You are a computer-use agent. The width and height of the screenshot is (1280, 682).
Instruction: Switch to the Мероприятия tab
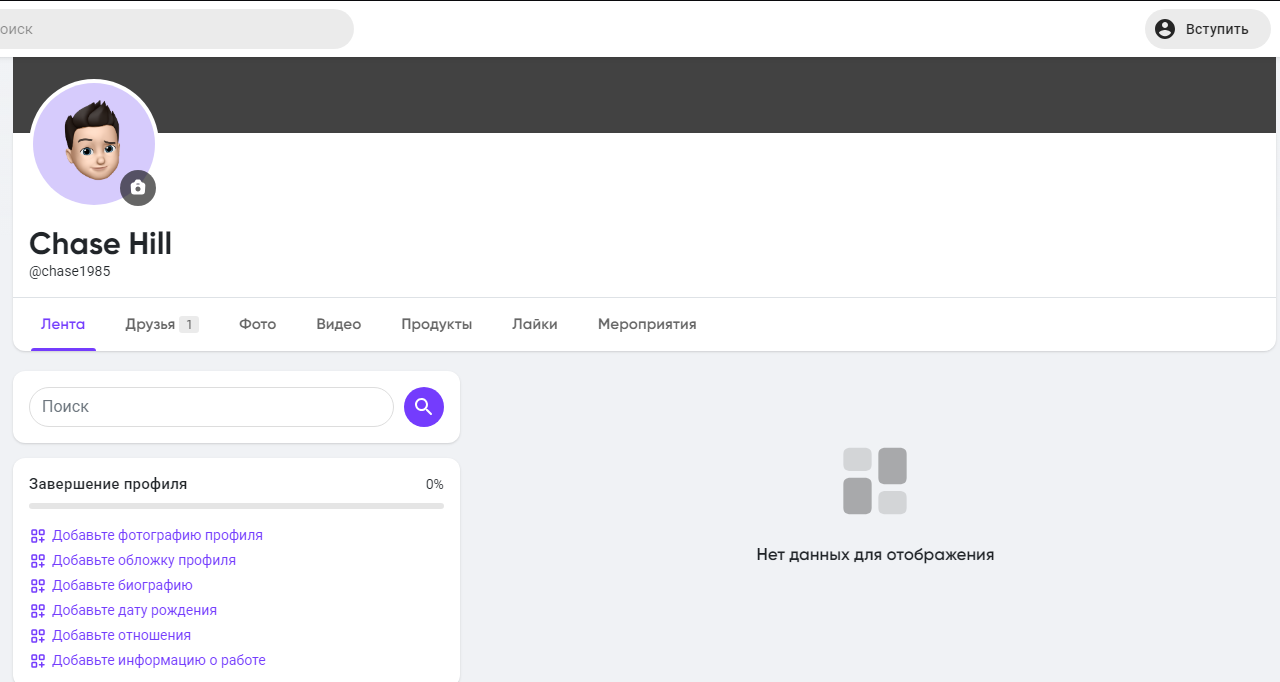(x=646, y=324)
